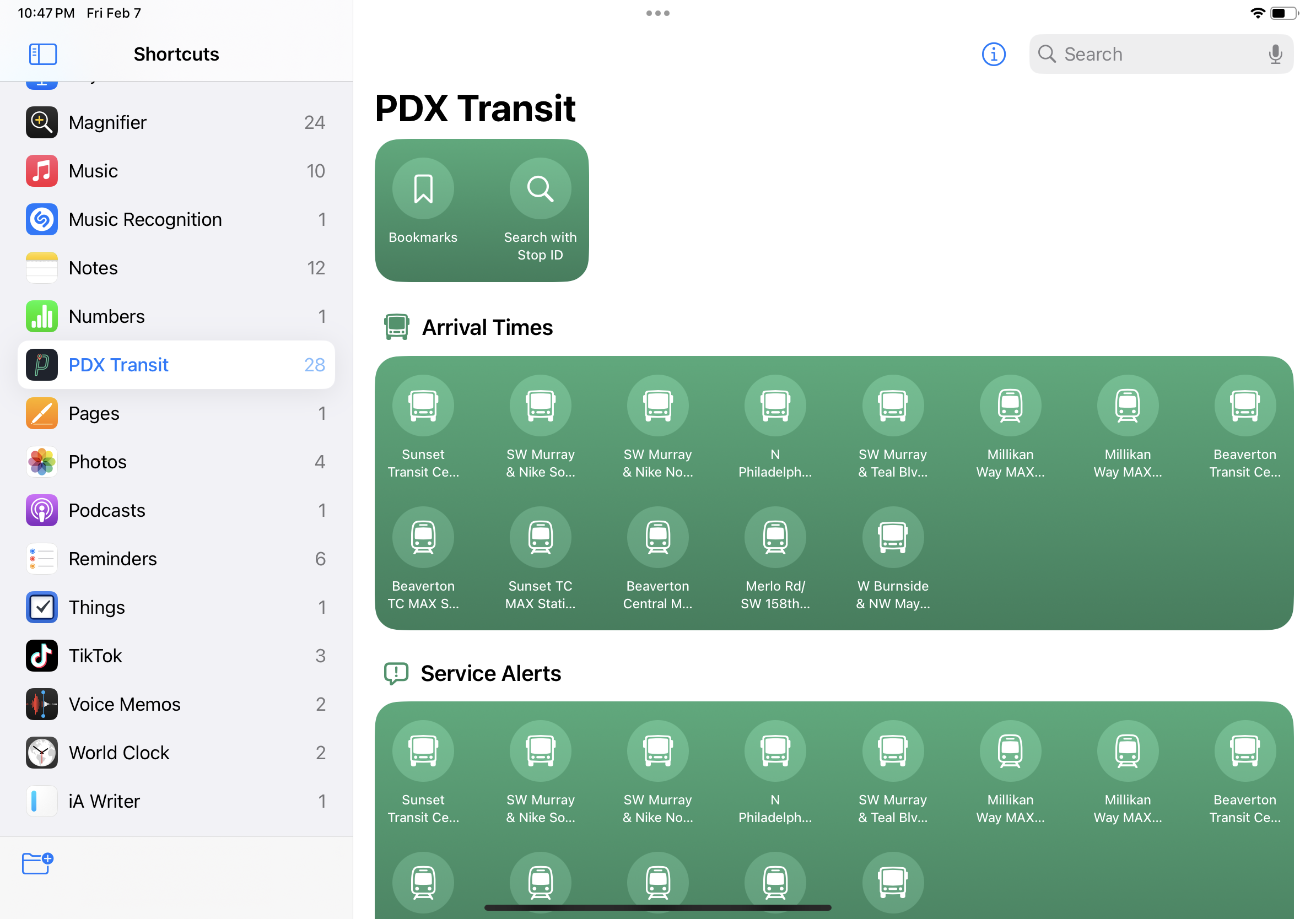Tap the home indicator bar

tap(657, 907)
